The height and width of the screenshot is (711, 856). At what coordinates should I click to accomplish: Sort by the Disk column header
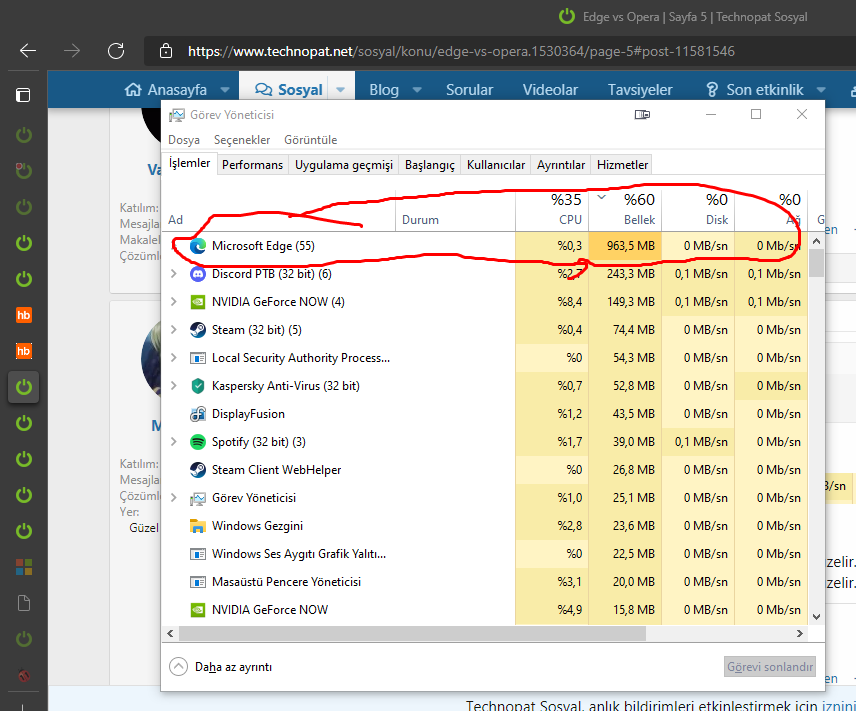pos(698,210)
